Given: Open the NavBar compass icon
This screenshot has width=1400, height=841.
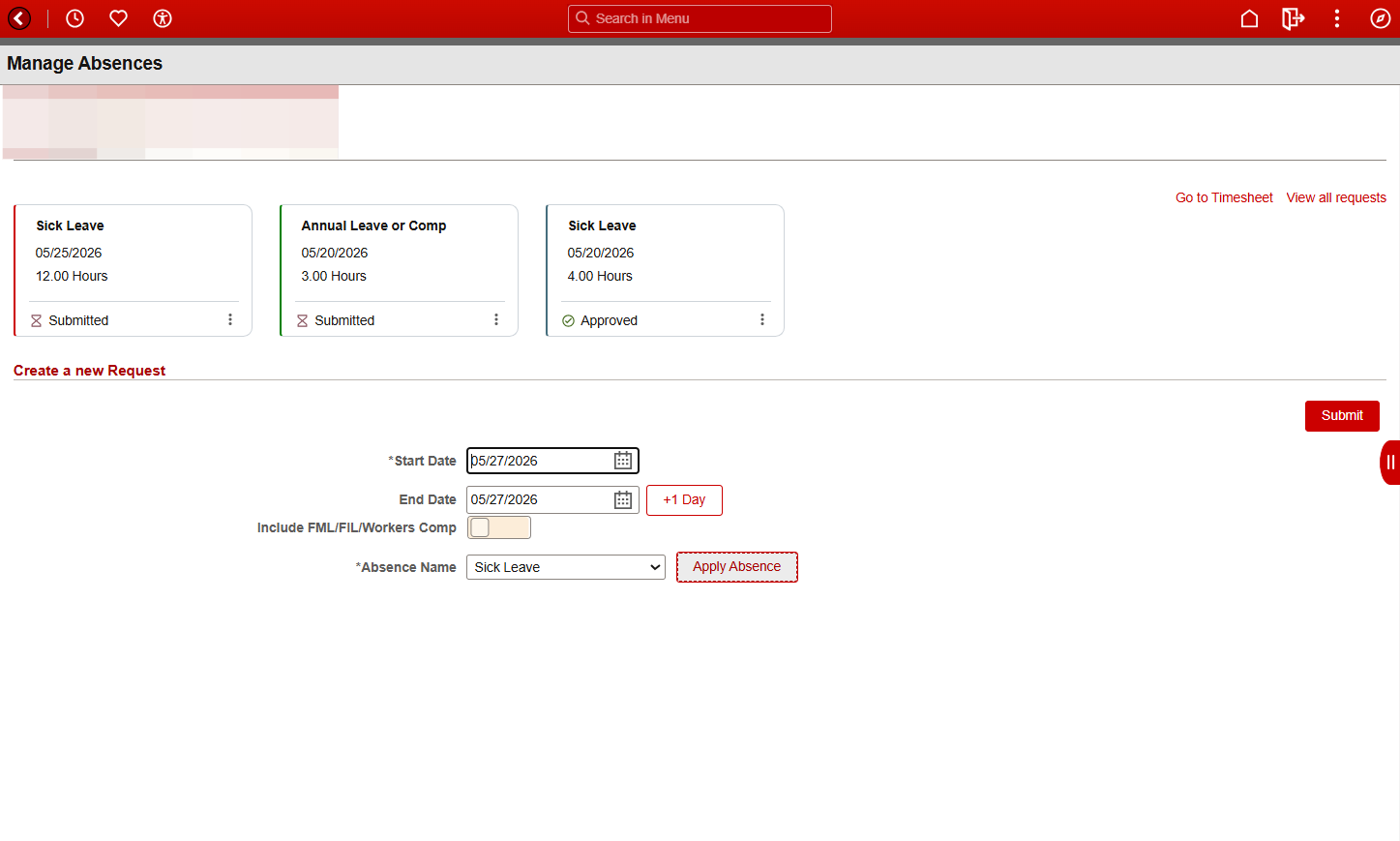Looking at the screenshot, I should [1381, 18].
